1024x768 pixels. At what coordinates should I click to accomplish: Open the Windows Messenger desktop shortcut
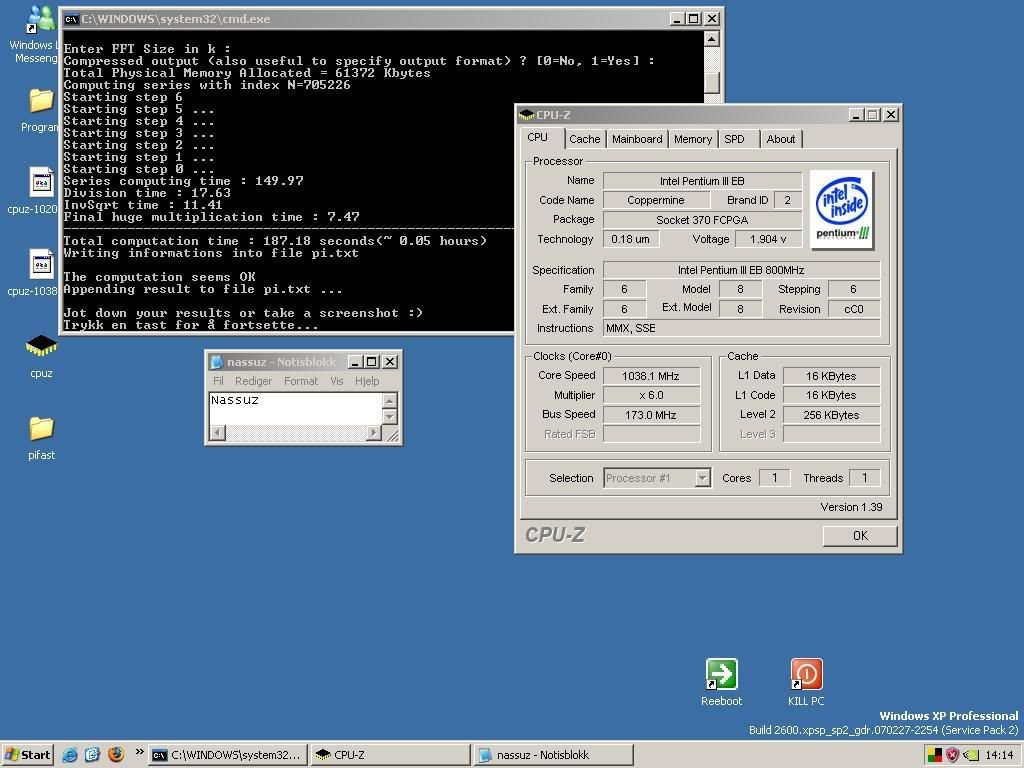tap(39, 20)
